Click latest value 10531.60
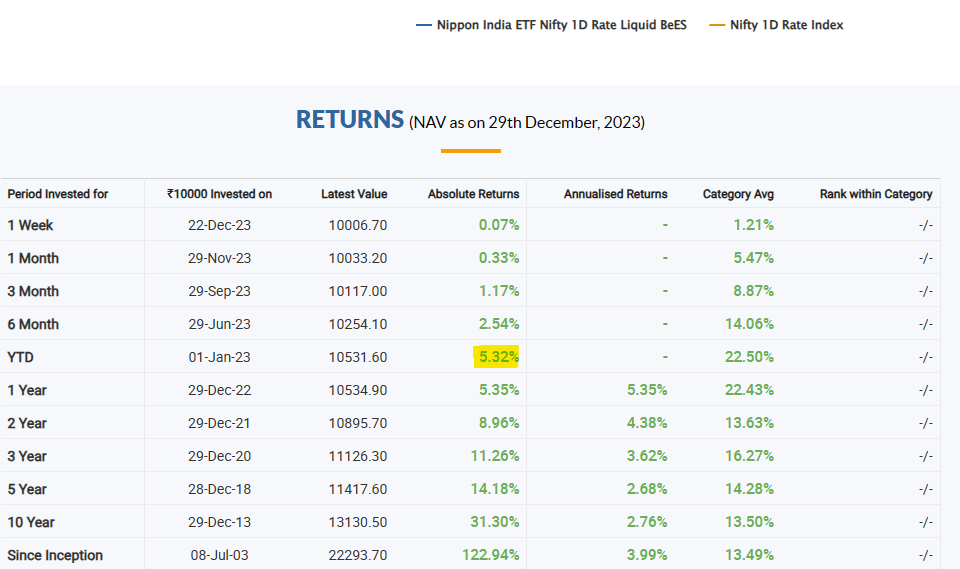 [x=358, y=358]
